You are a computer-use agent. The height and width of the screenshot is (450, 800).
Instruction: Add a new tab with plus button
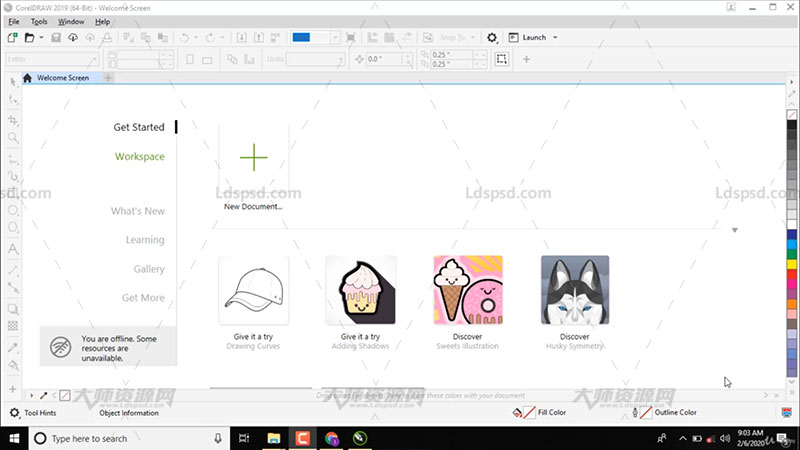[108, 78]
